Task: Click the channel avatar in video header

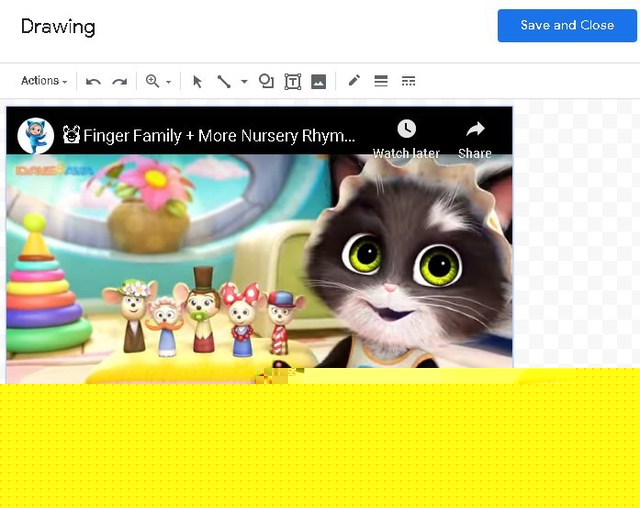Action: point(36,135)
